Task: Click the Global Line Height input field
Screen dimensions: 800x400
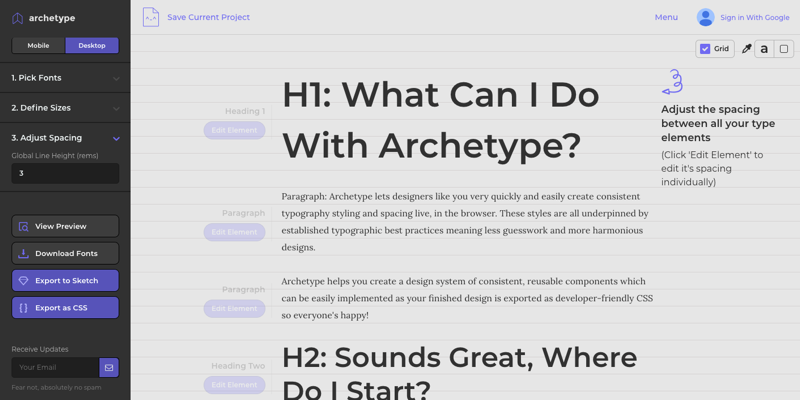Action: tap(65, 173)
